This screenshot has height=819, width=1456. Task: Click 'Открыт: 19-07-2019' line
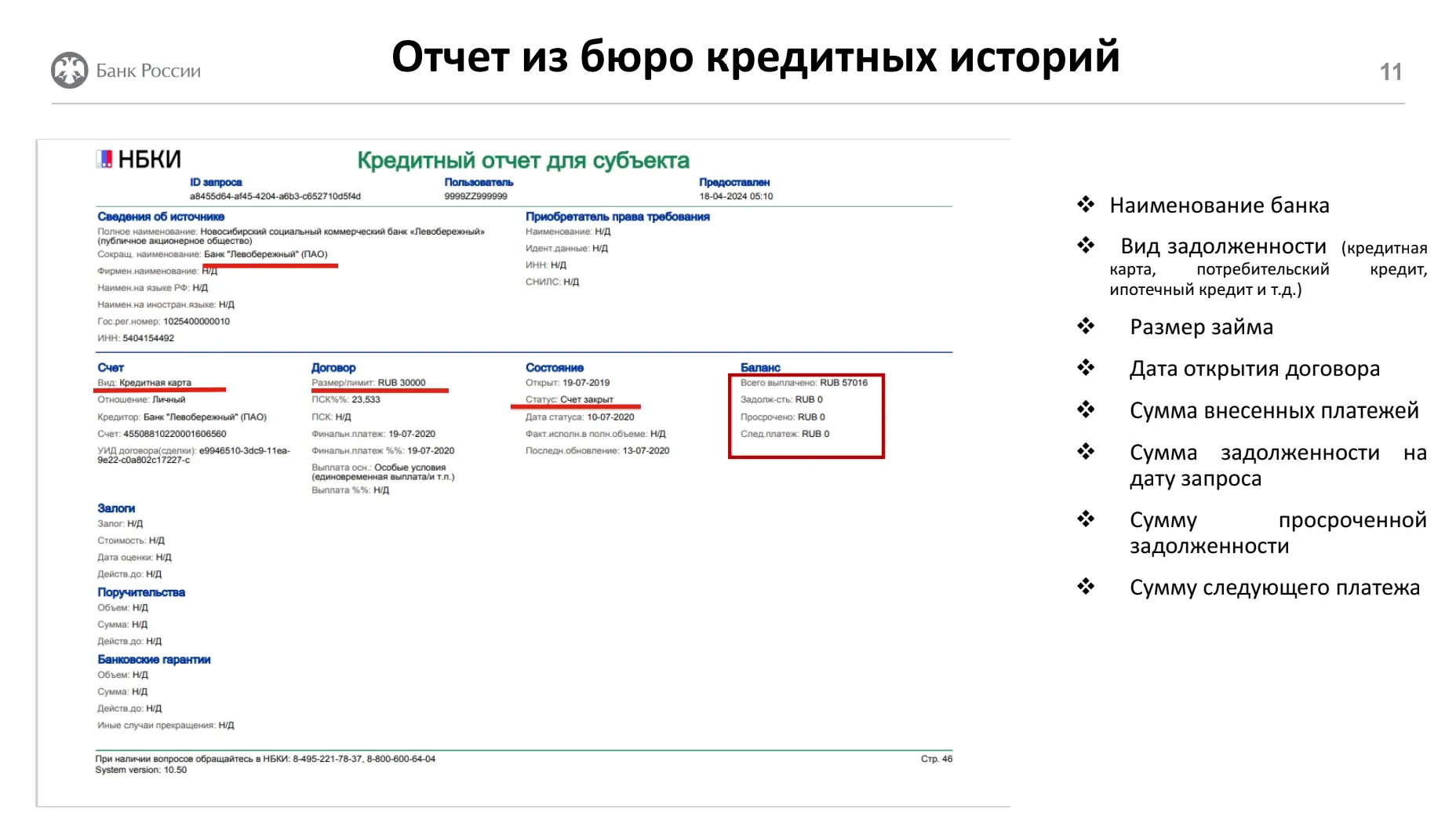(x=568, y=383)
